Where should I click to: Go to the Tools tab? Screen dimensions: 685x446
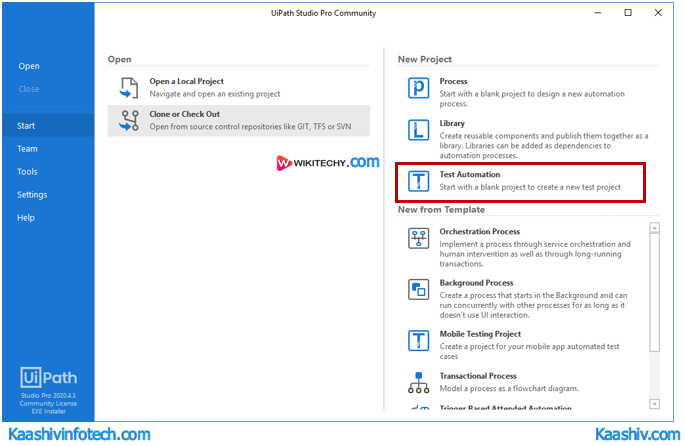tap(27, 172)
